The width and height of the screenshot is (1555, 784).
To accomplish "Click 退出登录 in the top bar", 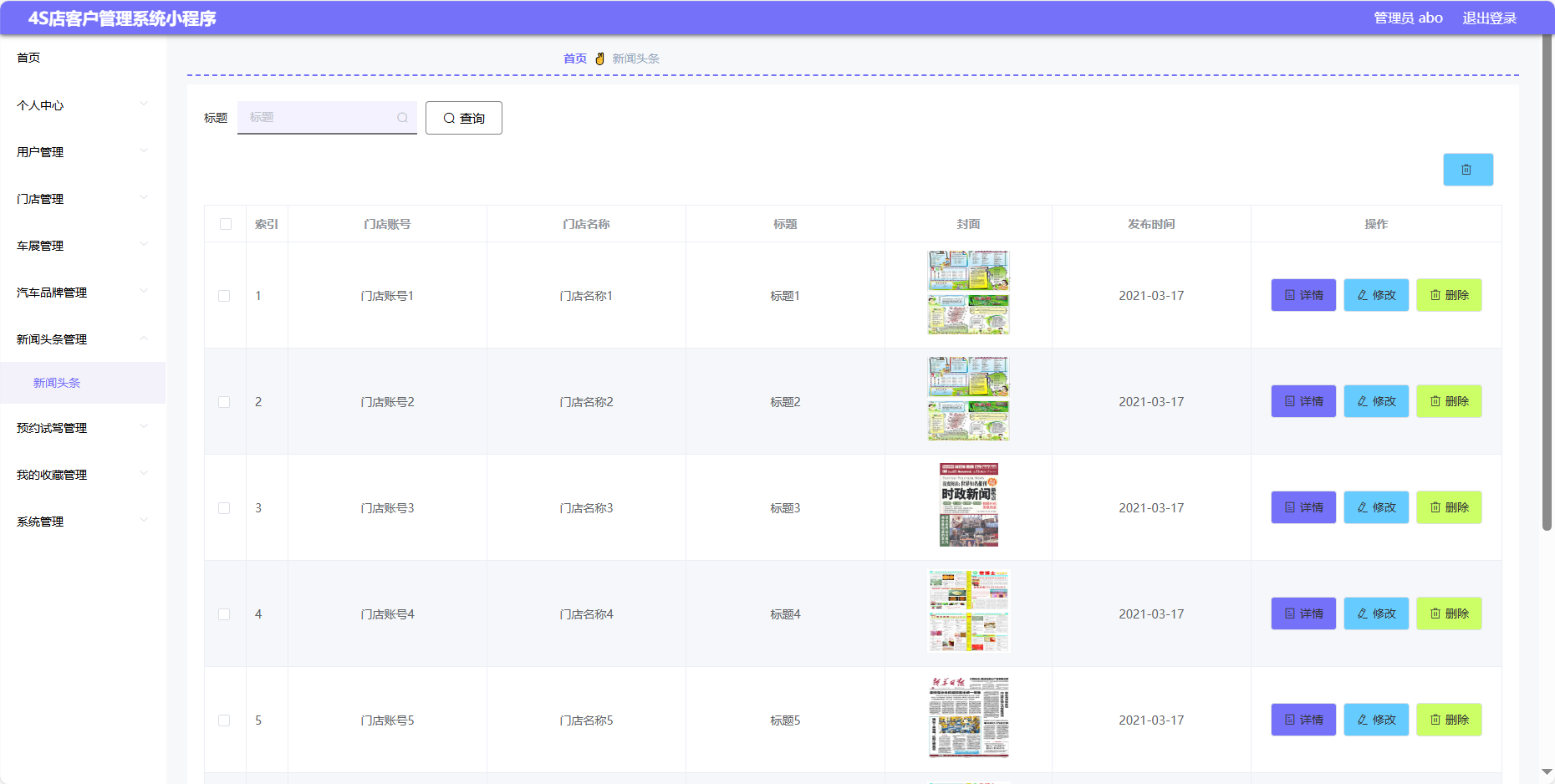I will pyautogui.click(x=1489, y=18).
